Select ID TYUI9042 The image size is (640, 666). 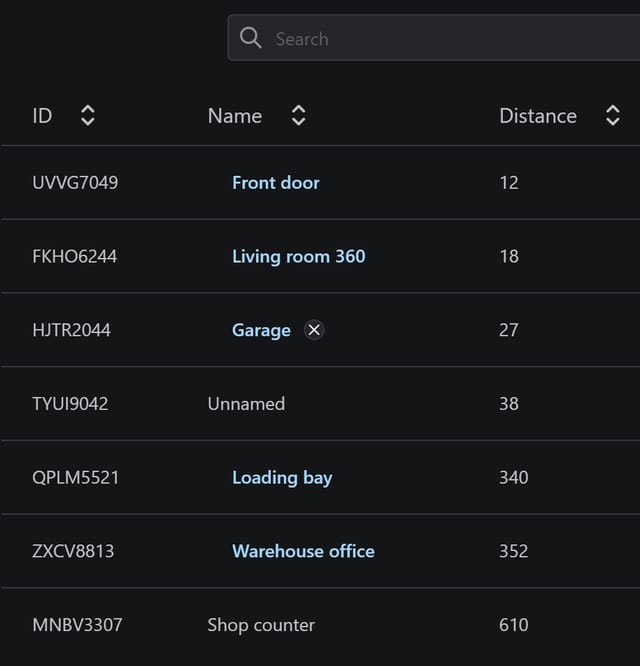point(70,404)
